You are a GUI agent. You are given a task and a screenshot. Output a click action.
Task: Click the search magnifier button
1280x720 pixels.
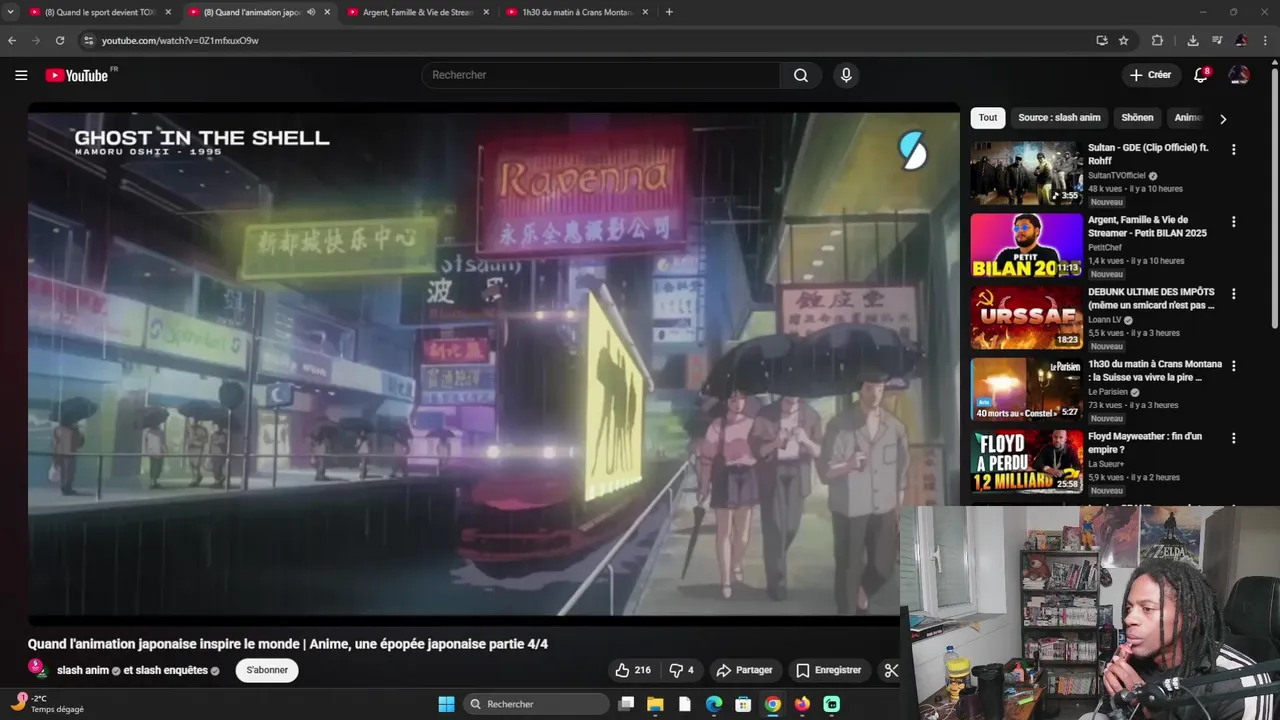pyautogui.click(x=801, y=75)
